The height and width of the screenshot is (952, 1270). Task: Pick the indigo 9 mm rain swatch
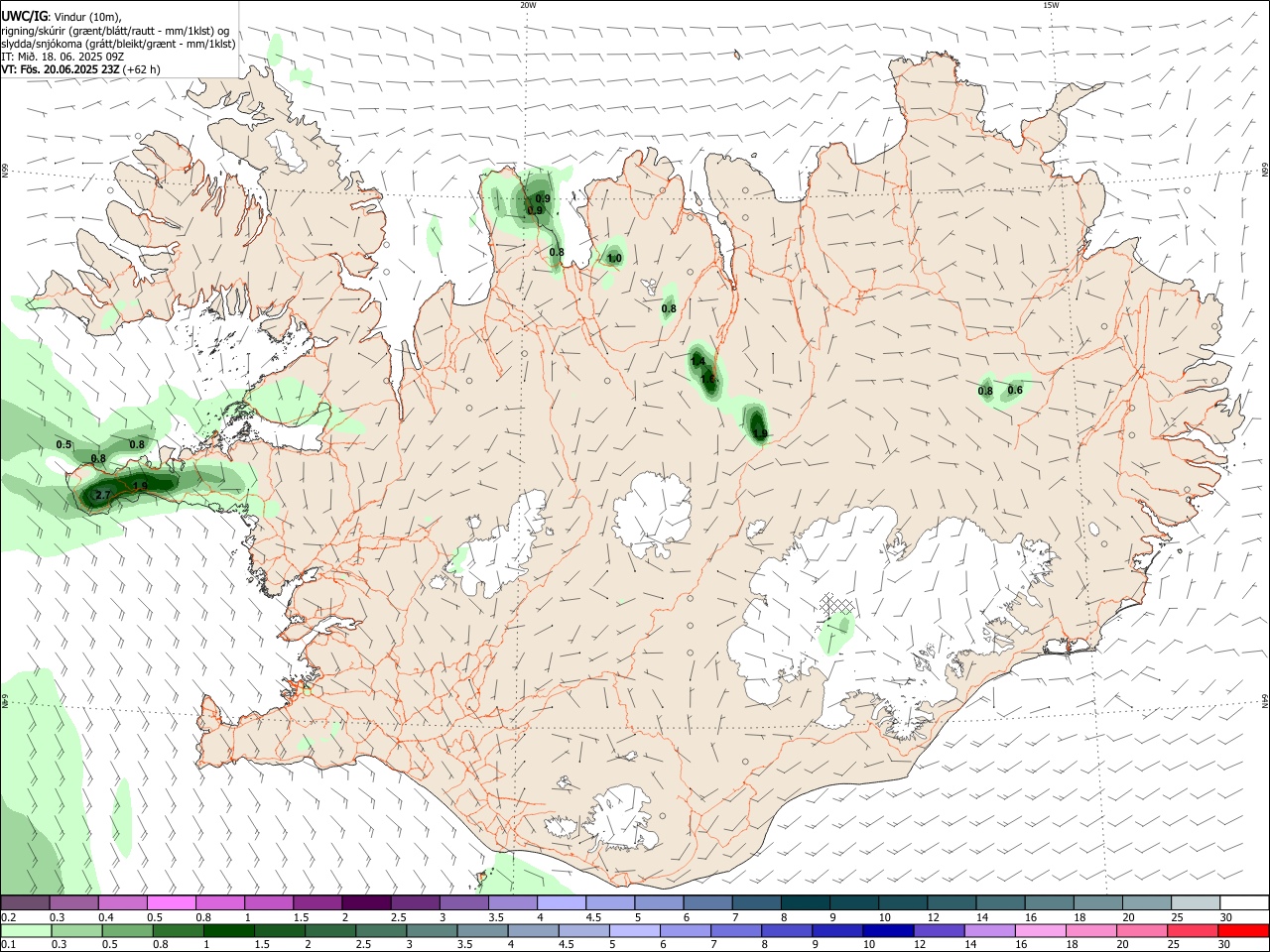coord(836,930)
